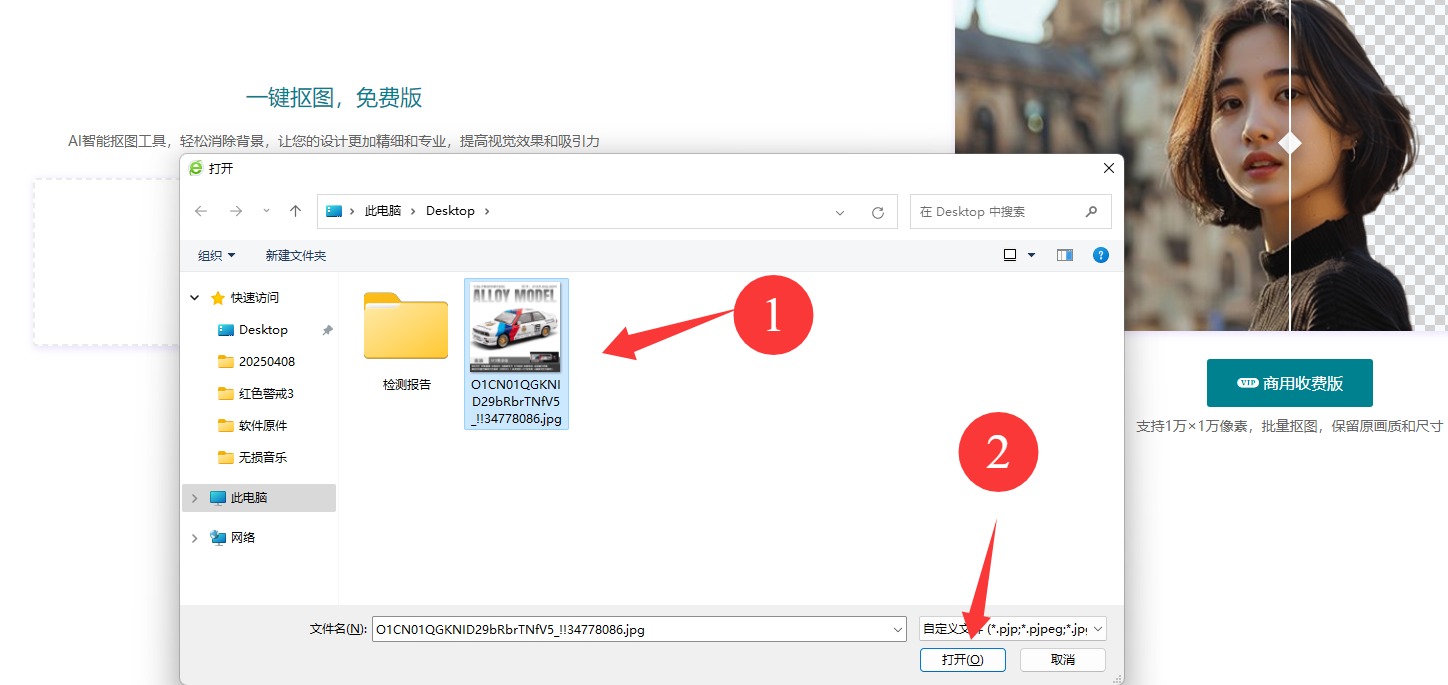The image size is (1448, 685).
Task: Expand the address bar history dropdown
Action: pos(840,212)
